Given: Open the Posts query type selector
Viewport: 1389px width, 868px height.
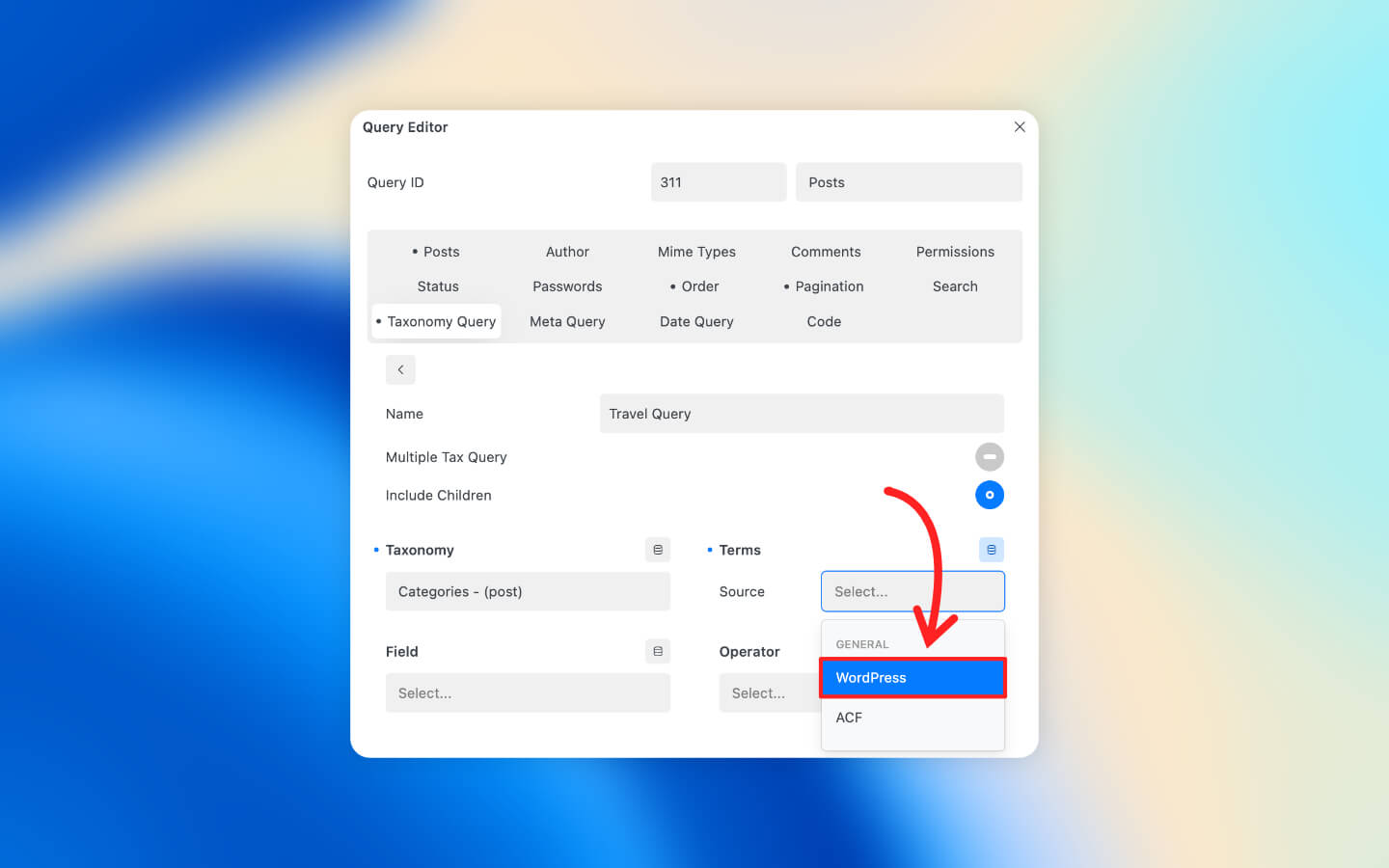Looking at the screenshot, I should click(x=908, y=182).
